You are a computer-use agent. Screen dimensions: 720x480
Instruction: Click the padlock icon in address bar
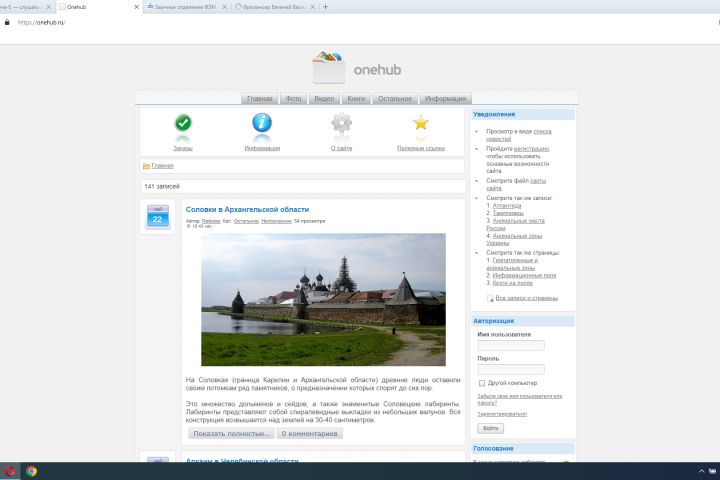pos(7,22)
